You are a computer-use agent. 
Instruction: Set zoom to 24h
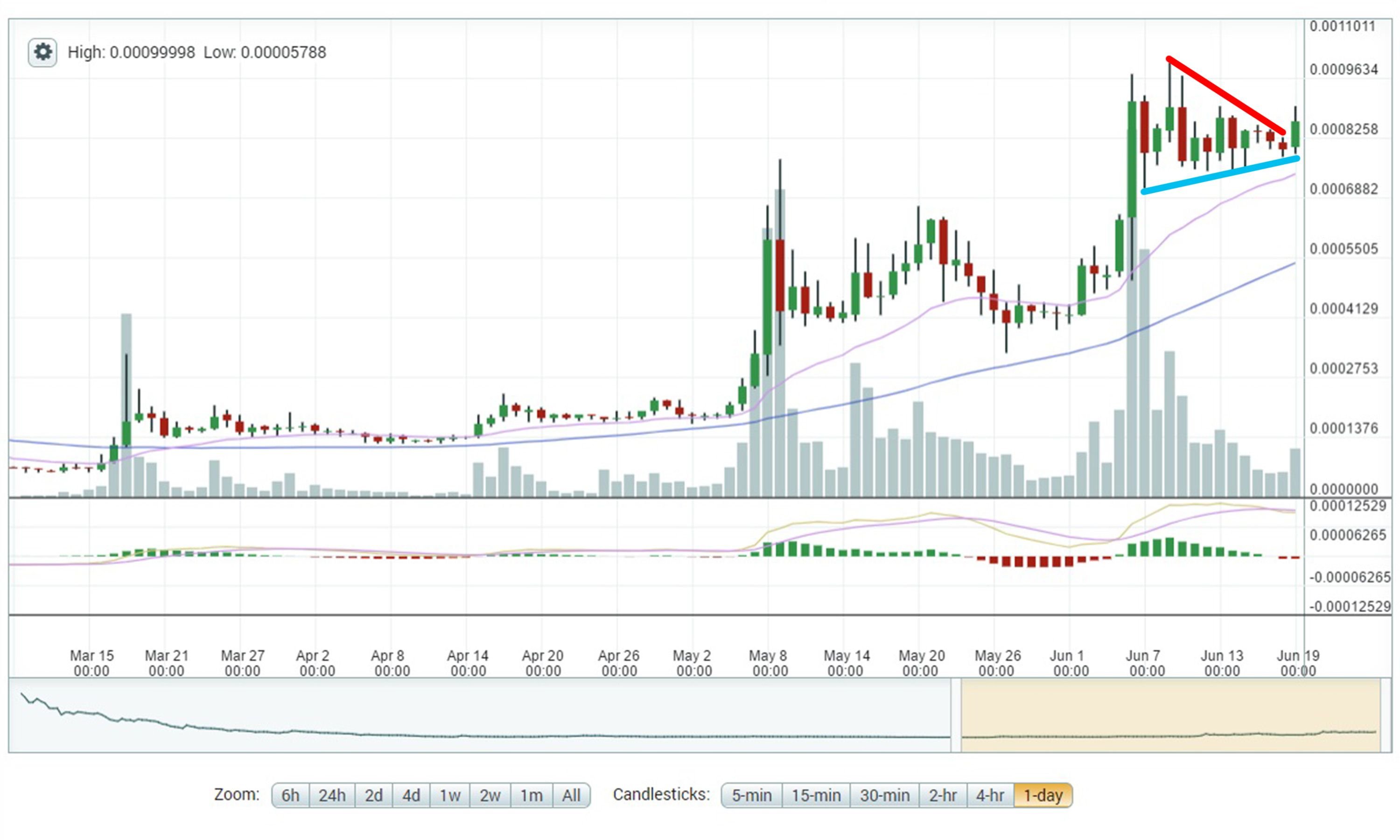[332, 795]
